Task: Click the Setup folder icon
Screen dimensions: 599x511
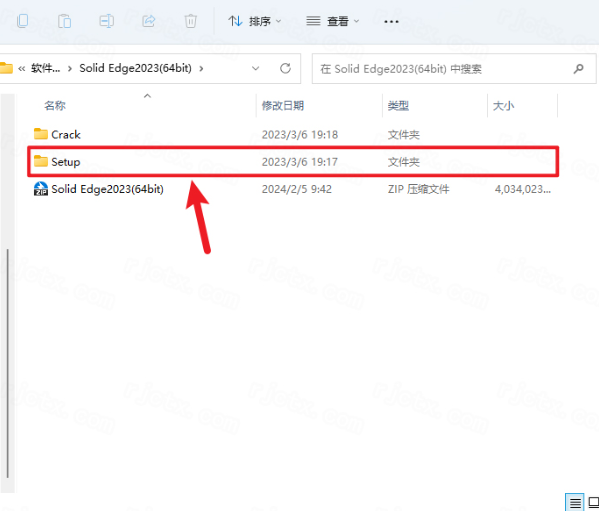Action: [x=40, y=162]
